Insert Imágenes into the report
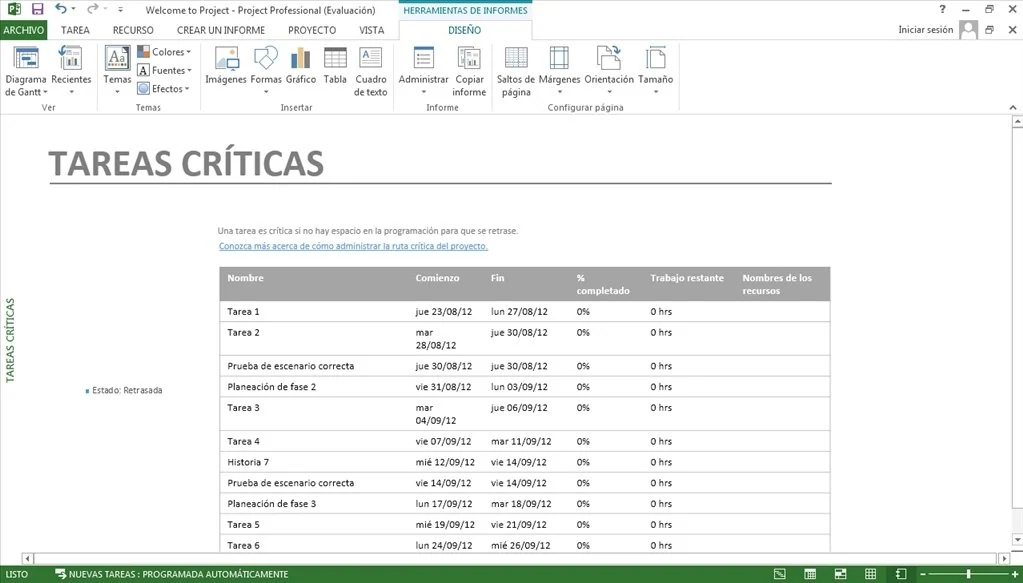The height and width of the screenshot is (583, 1023). coord(226,66)
